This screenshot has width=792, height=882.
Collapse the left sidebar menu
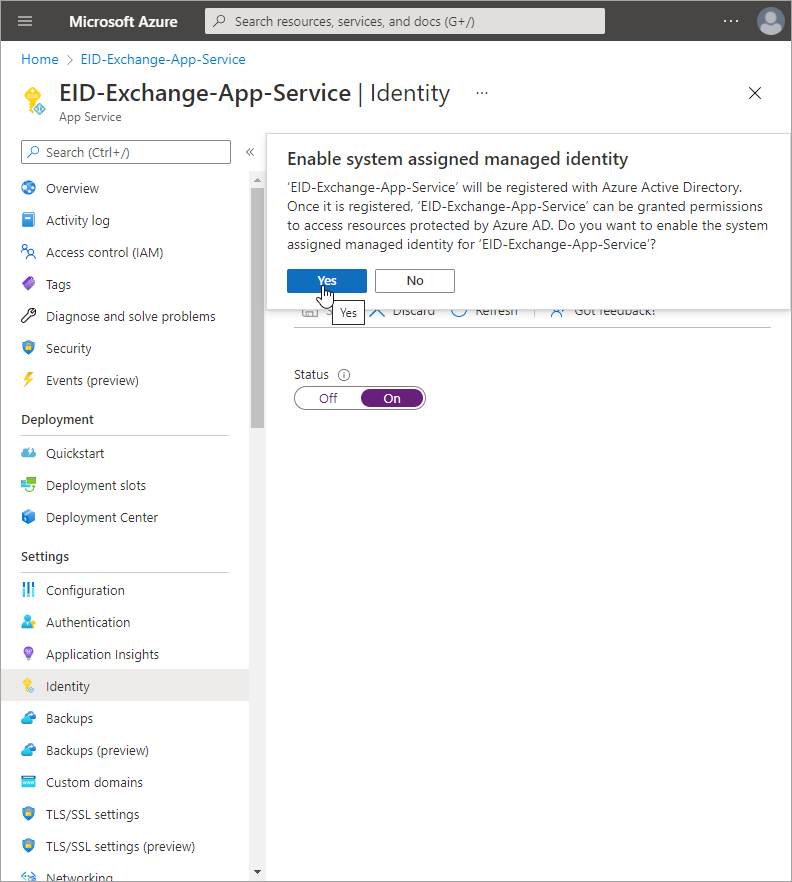[x=250, y=152]
